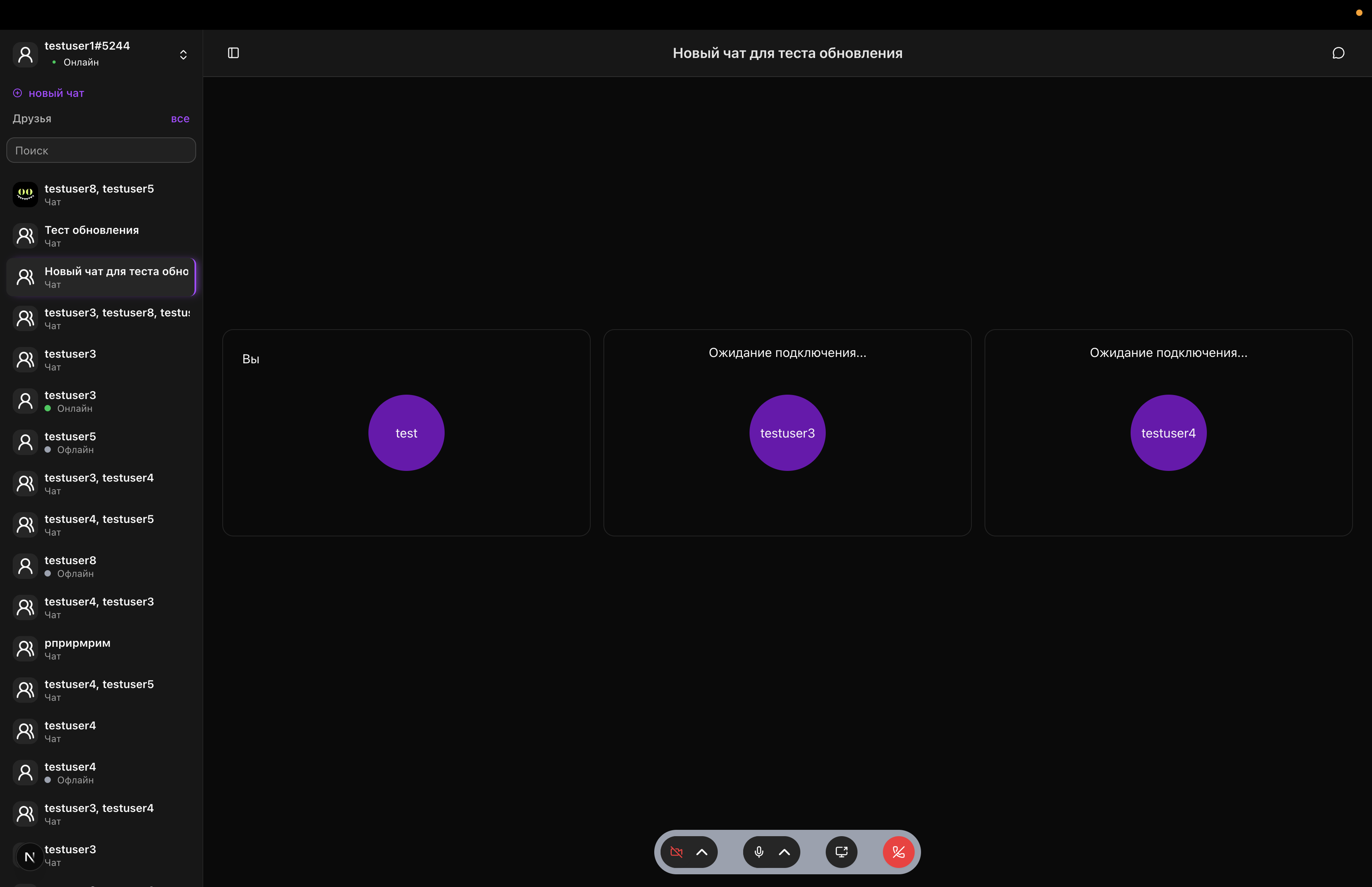The height and width of the screenshot is (887, 1372).
Task: Expand microphone device selection chevron
Action: tap(785, 852)
